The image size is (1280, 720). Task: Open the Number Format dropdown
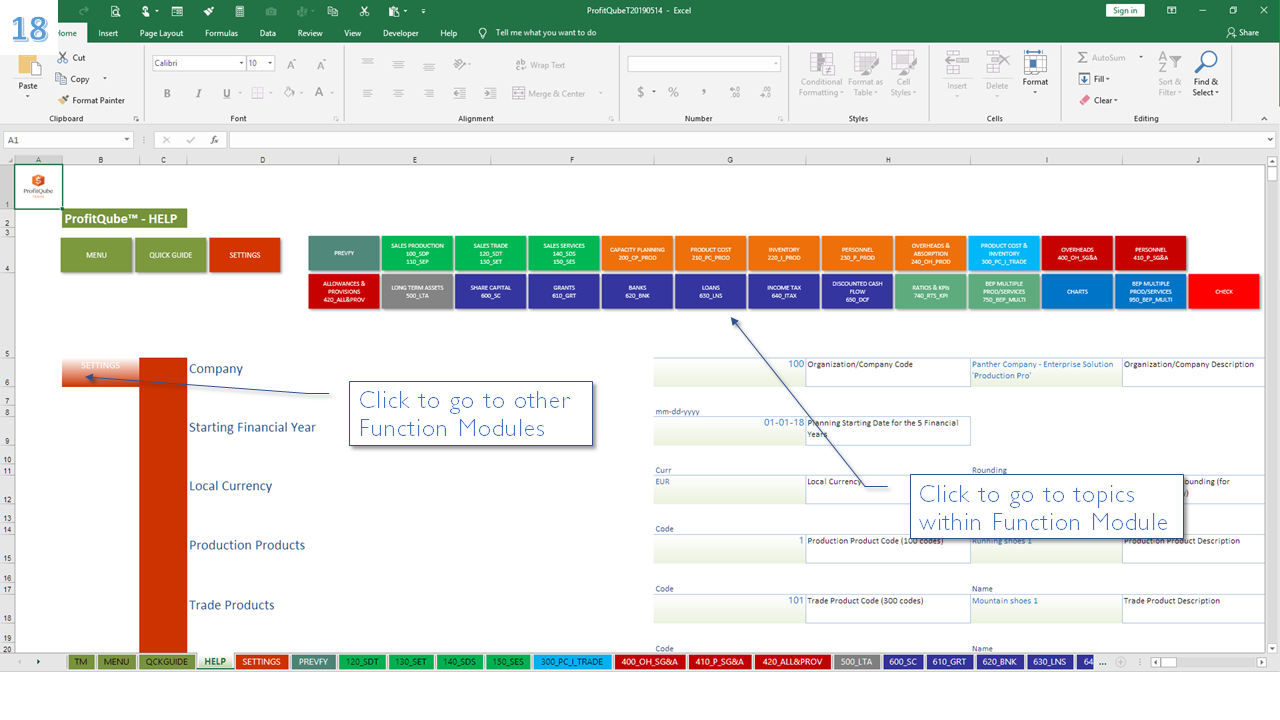point(776,64)
